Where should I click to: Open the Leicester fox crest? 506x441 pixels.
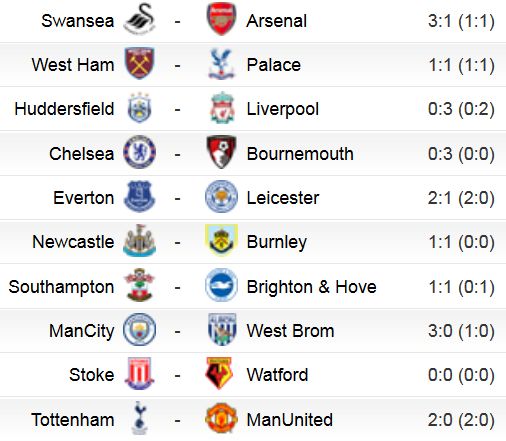click(x=221, y=196)
